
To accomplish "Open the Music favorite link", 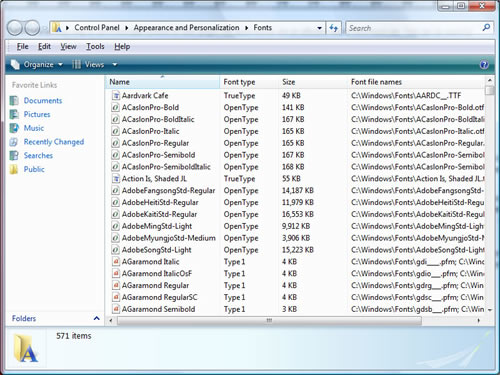I will click(34, 128).
